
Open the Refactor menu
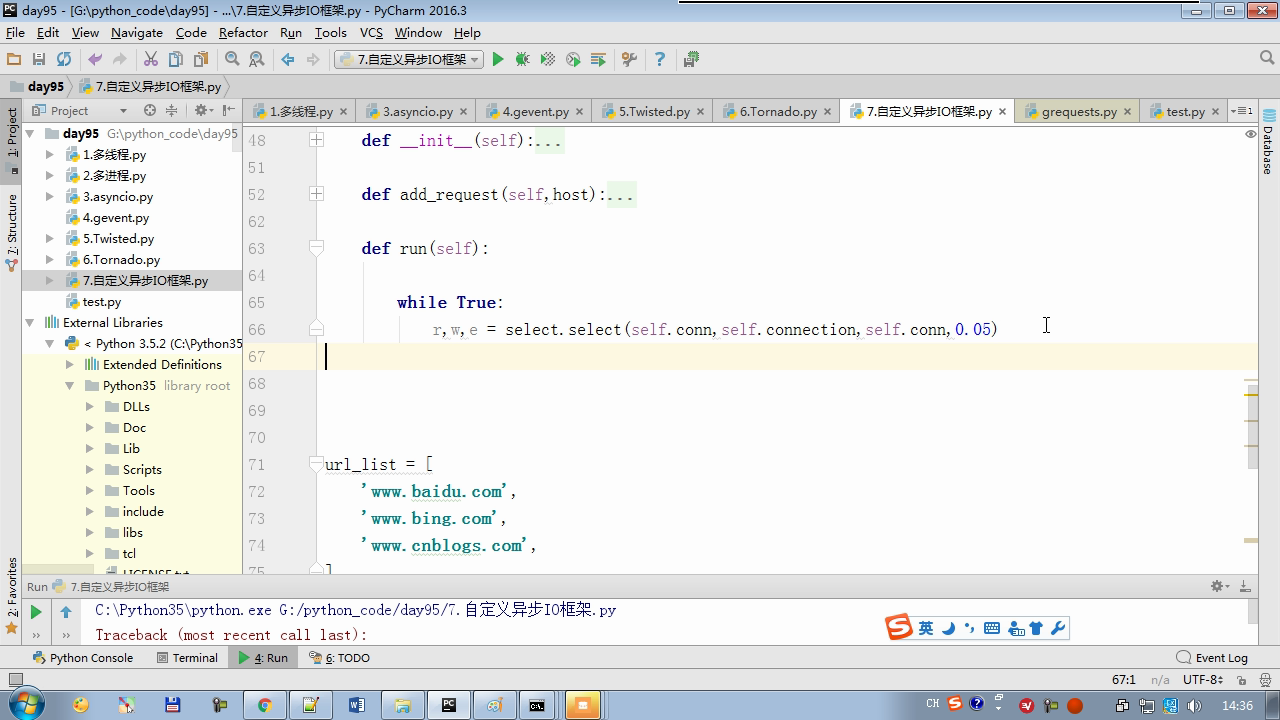tap(243, 32)
